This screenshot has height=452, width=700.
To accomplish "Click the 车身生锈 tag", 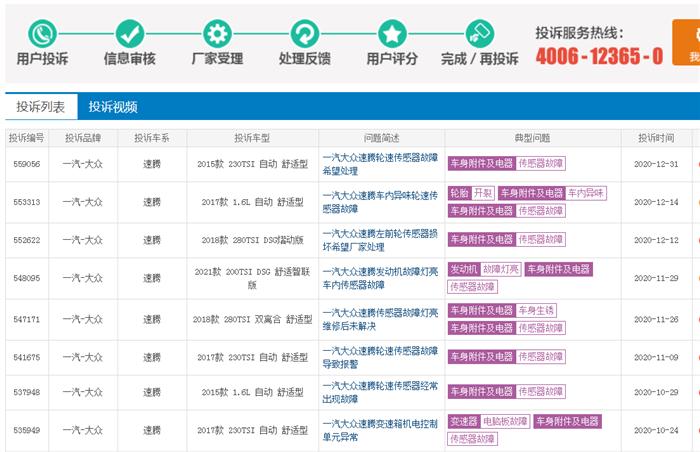I will (536, 310).
